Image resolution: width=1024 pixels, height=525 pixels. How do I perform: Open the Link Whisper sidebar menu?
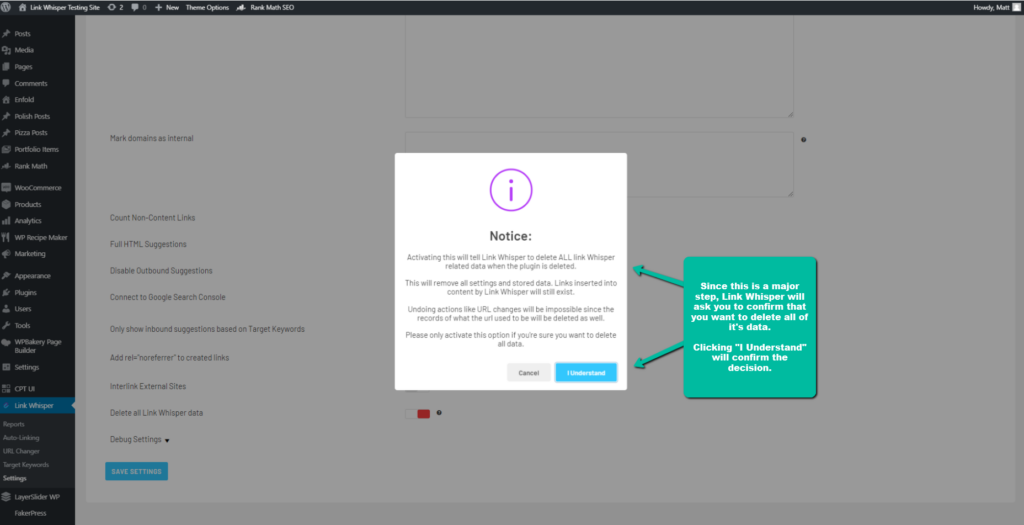(x=37, y=406)
